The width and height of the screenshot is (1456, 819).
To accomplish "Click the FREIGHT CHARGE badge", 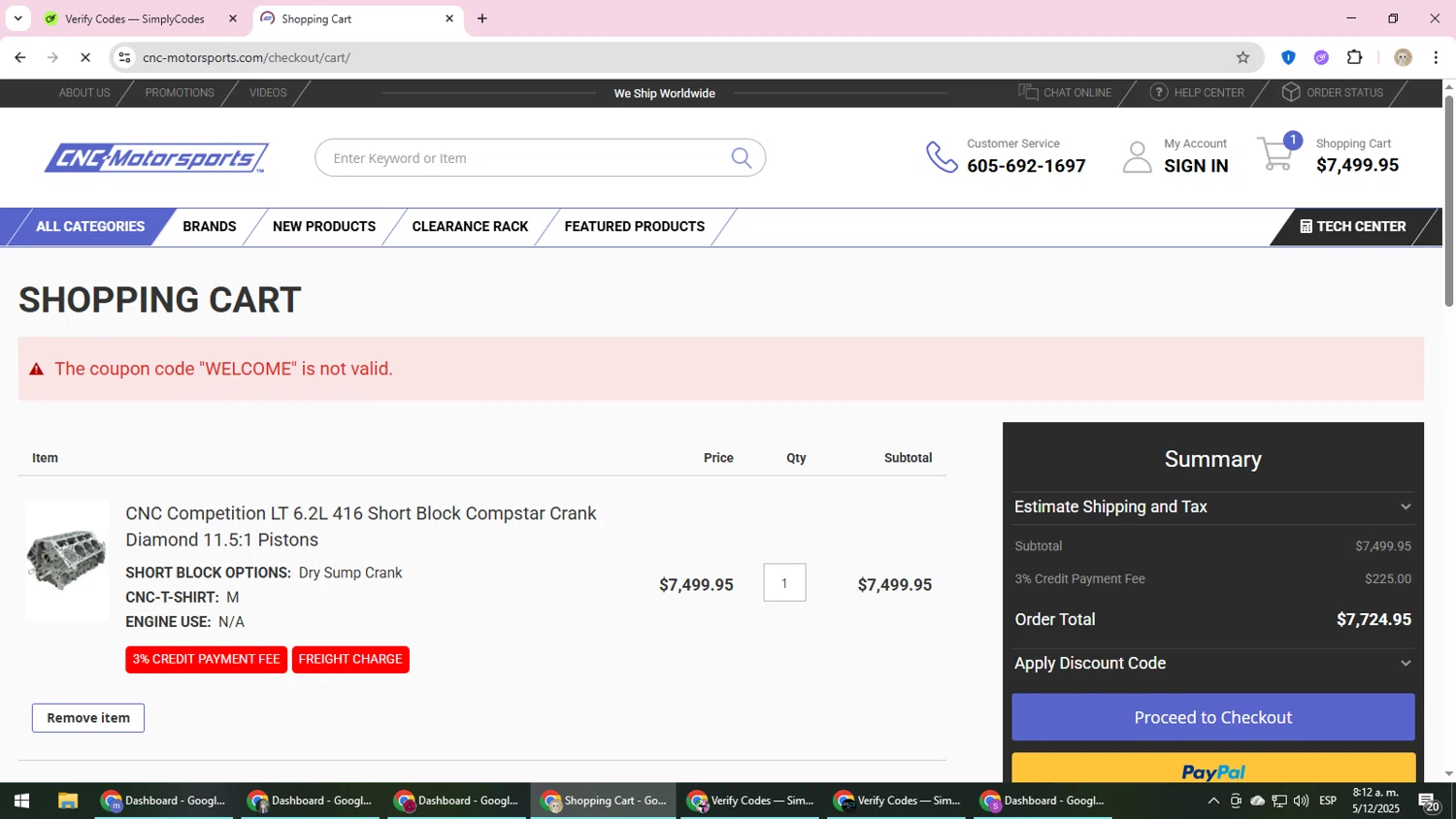I will [x=350, y=659].
